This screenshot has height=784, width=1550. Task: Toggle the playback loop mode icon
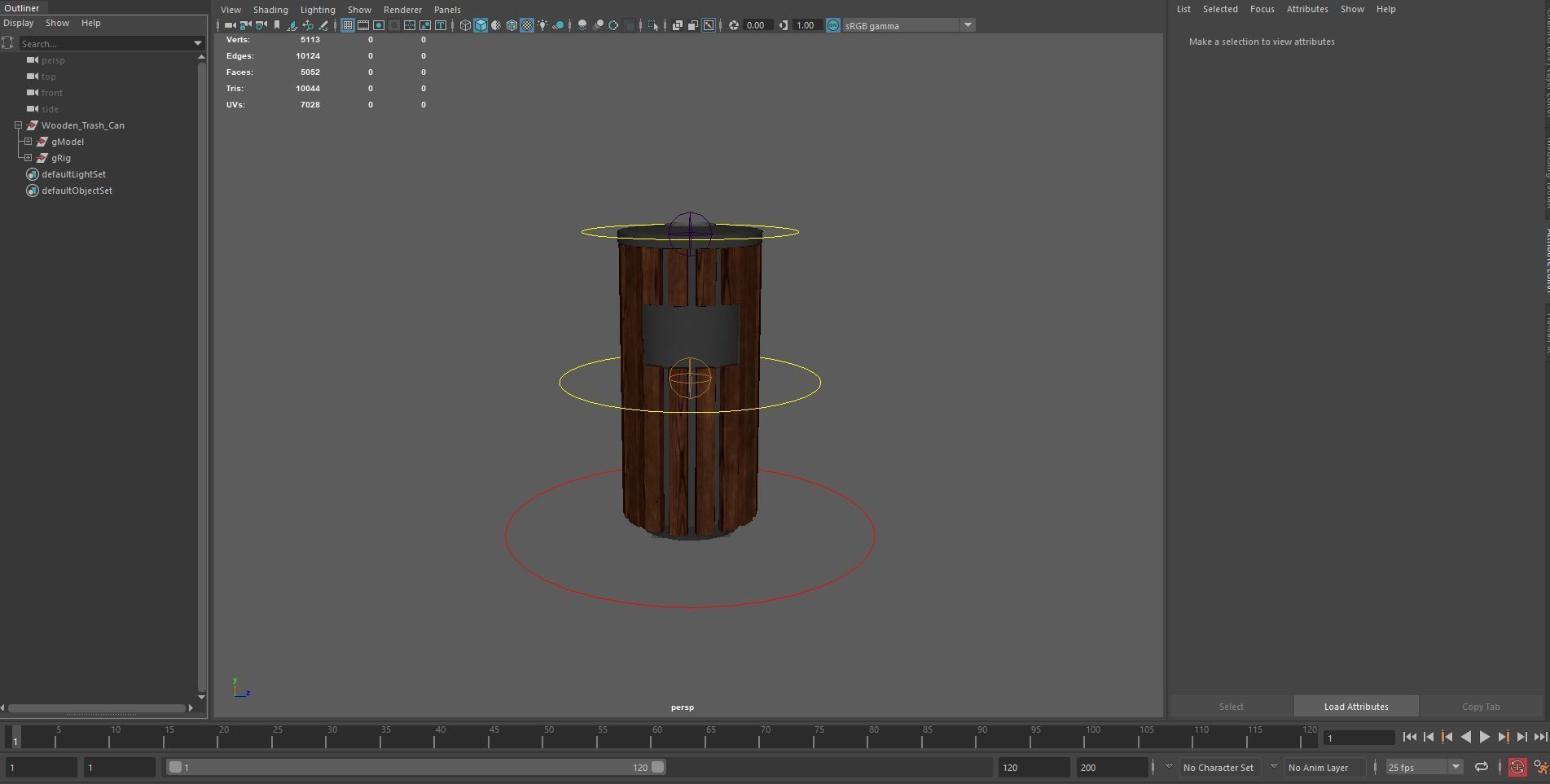point(1482,767)
